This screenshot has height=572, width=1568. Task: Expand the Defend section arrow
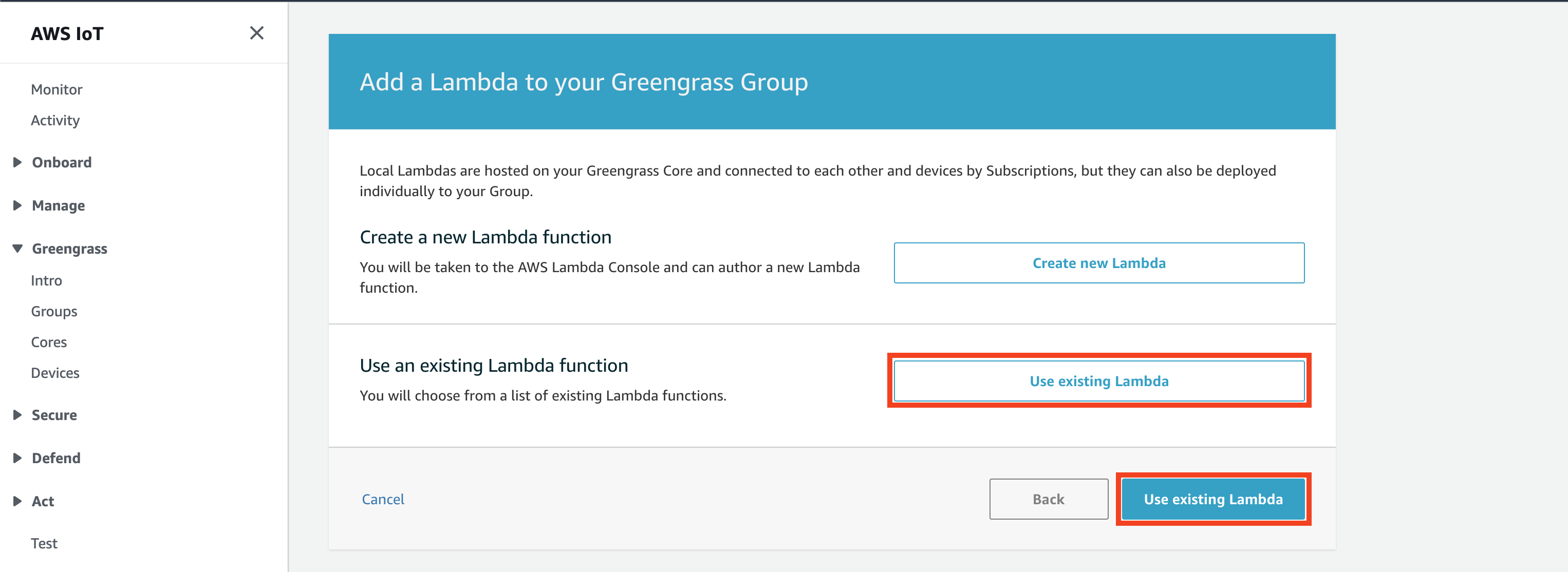pos(17,458)
